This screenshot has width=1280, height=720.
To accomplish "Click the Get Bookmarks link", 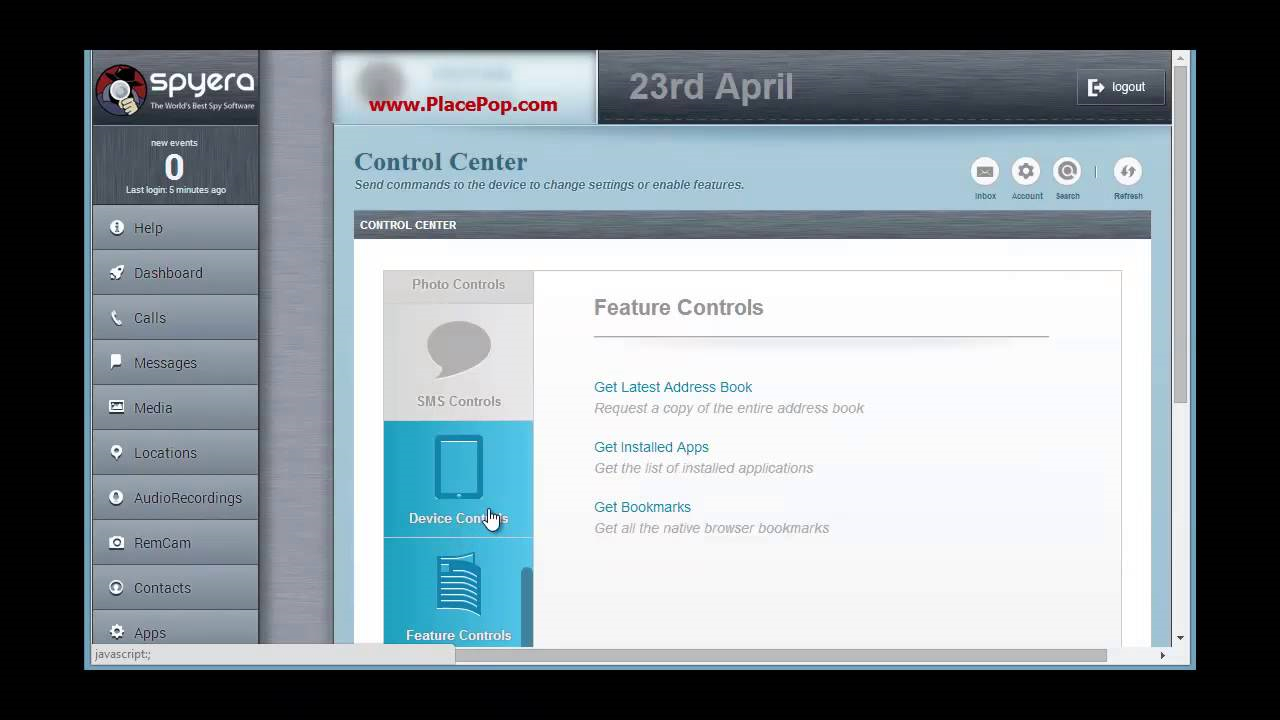I will [642, 507].
